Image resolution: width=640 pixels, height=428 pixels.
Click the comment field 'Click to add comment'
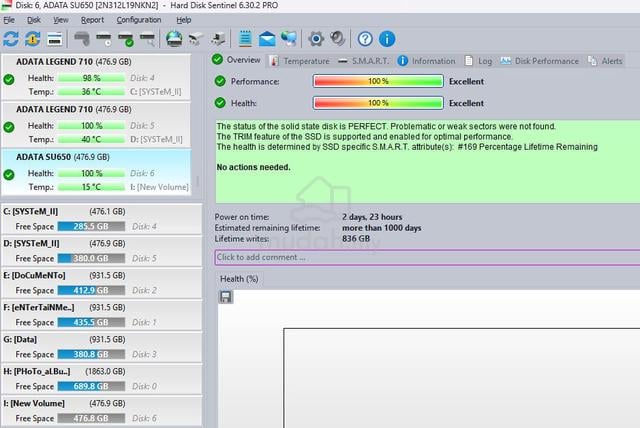point(427,257)
